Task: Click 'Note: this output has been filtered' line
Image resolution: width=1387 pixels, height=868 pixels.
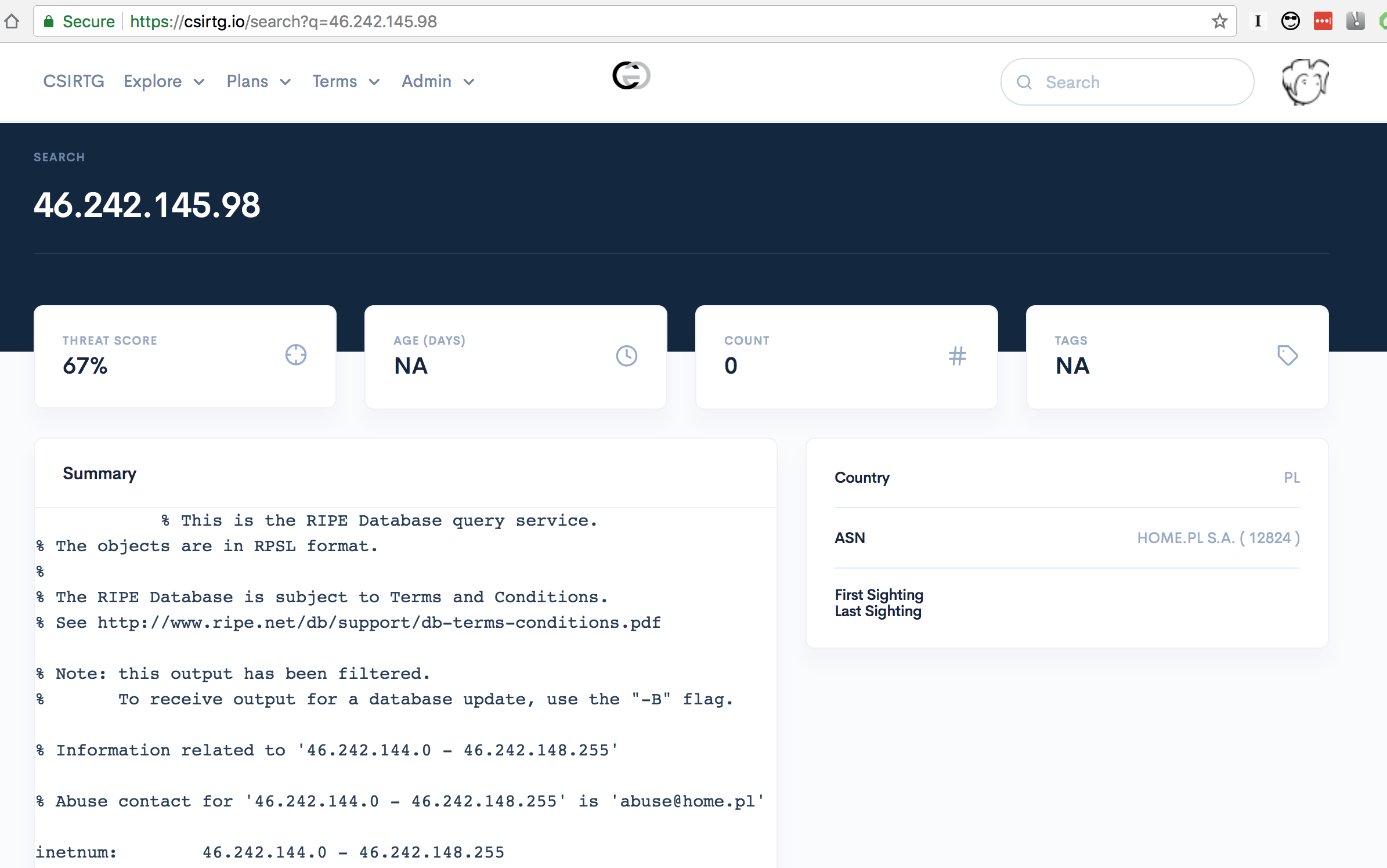Action: (x=233, y=674)
